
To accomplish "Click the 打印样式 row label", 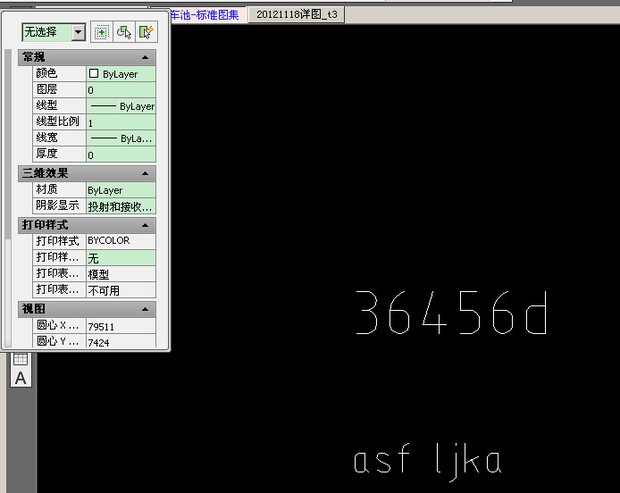I will [x=58, y=241].
